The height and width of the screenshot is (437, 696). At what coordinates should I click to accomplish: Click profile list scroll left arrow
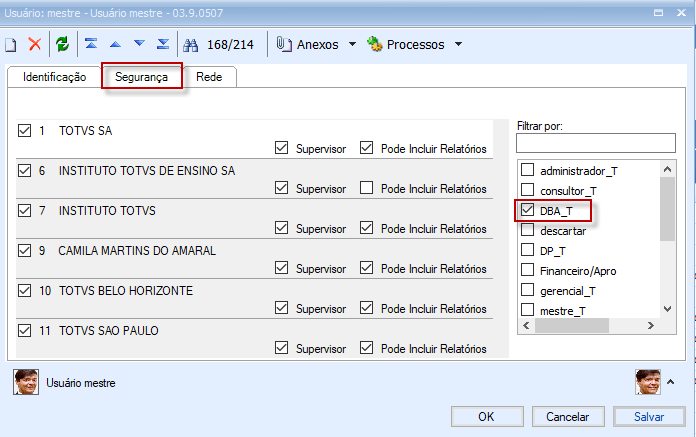point(526,326)
